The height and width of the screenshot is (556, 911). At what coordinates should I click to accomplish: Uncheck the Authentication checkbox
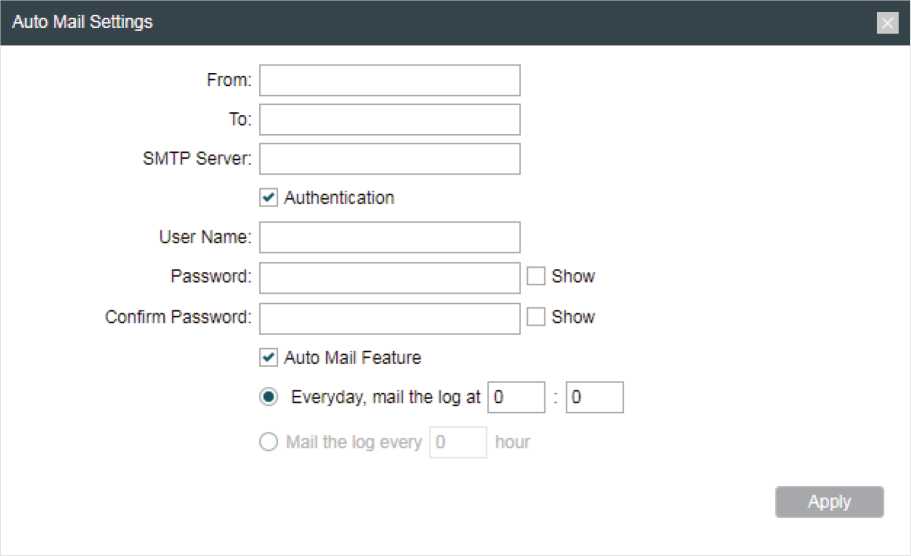pos(268,198)
